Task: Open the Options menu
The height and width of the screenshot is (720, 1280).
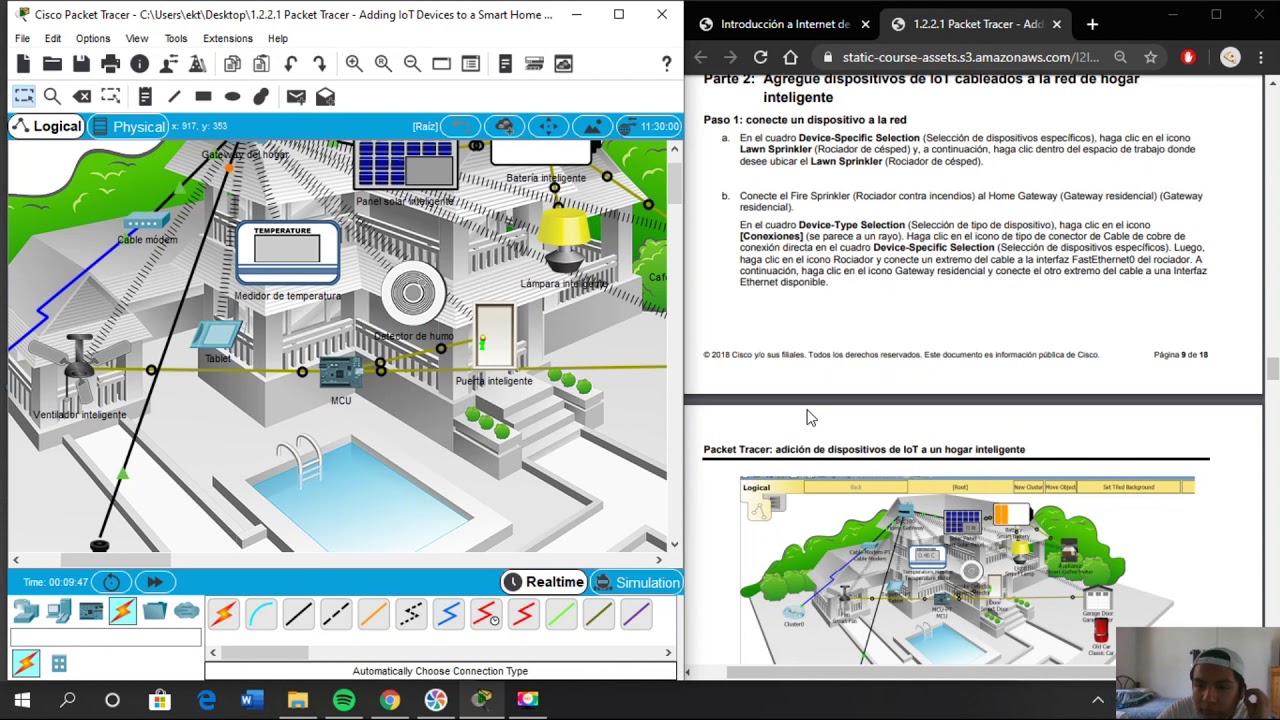Action: point(92,39)
